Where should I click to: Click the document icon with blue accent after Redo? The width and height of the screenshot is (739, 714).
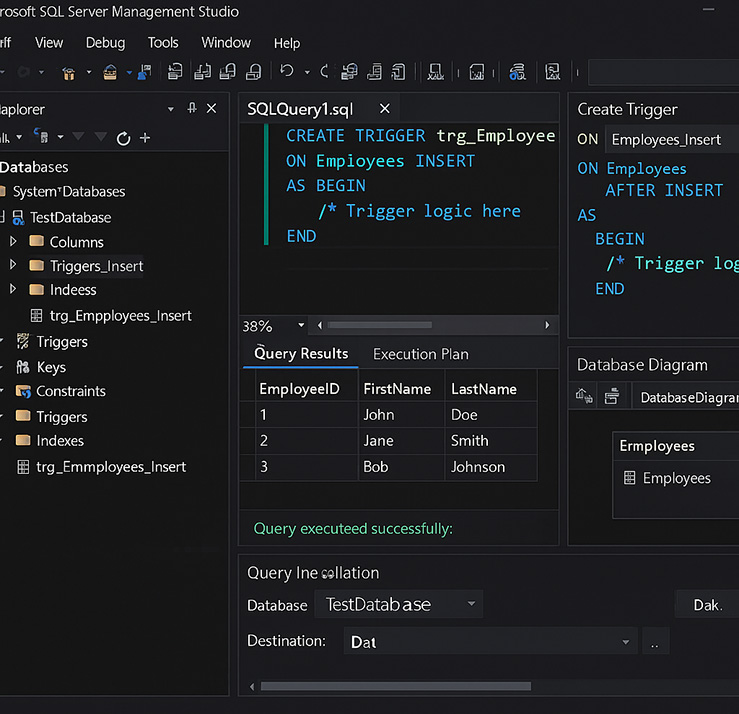click(349, 72)
